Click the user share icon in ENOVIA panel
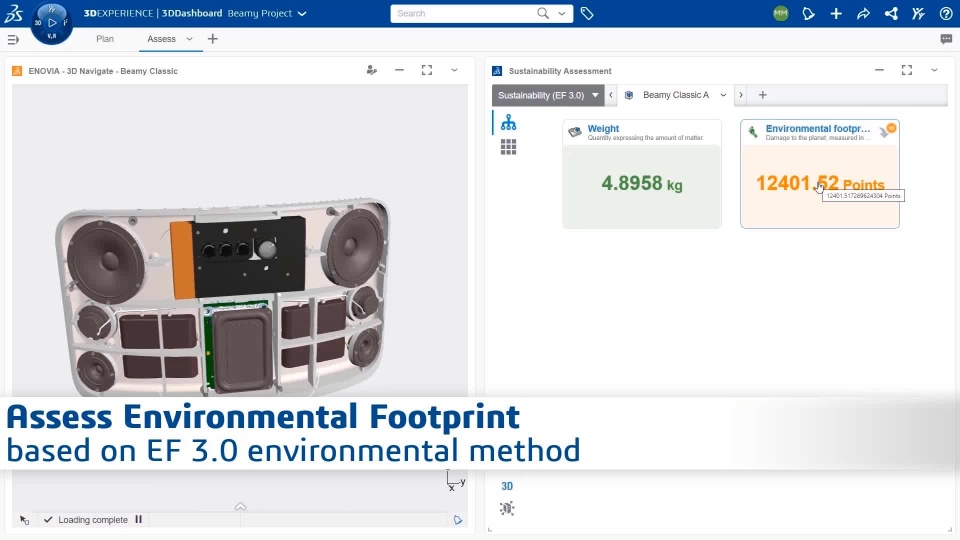The width and height of the screenshot is (960, 540). pyautogui.click(x=372, y=70)
